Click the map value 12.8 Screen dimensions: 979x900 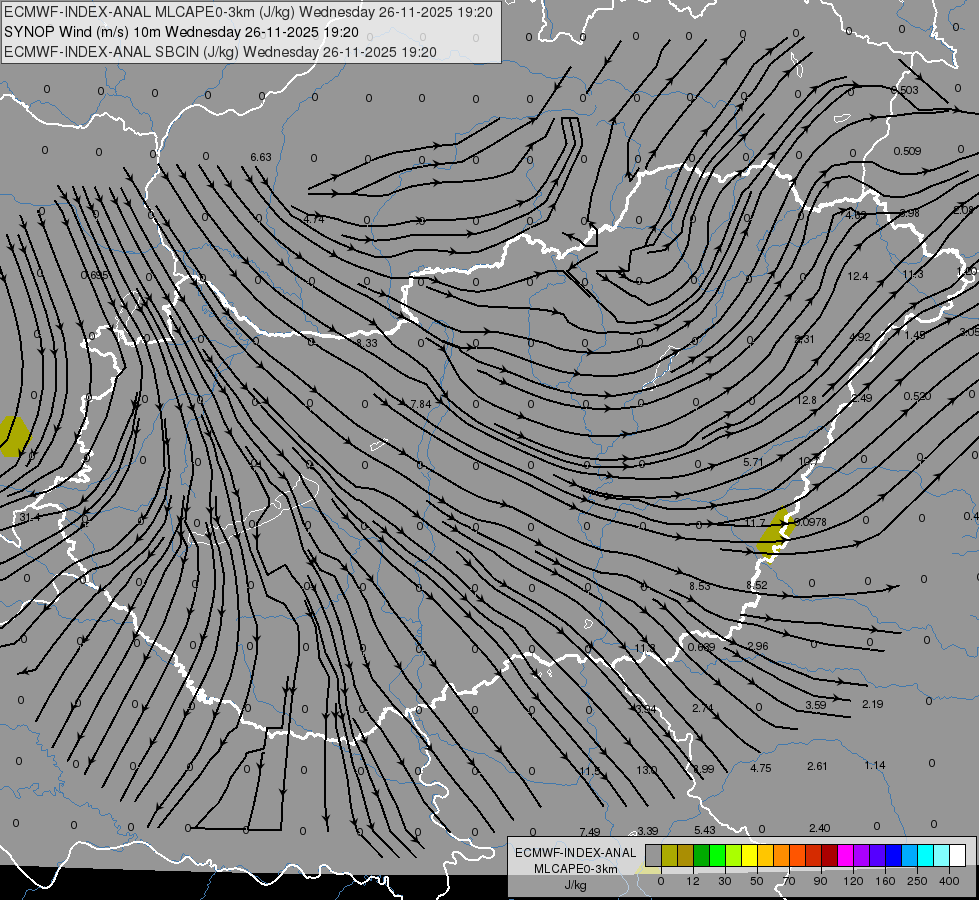coord(807,400)
